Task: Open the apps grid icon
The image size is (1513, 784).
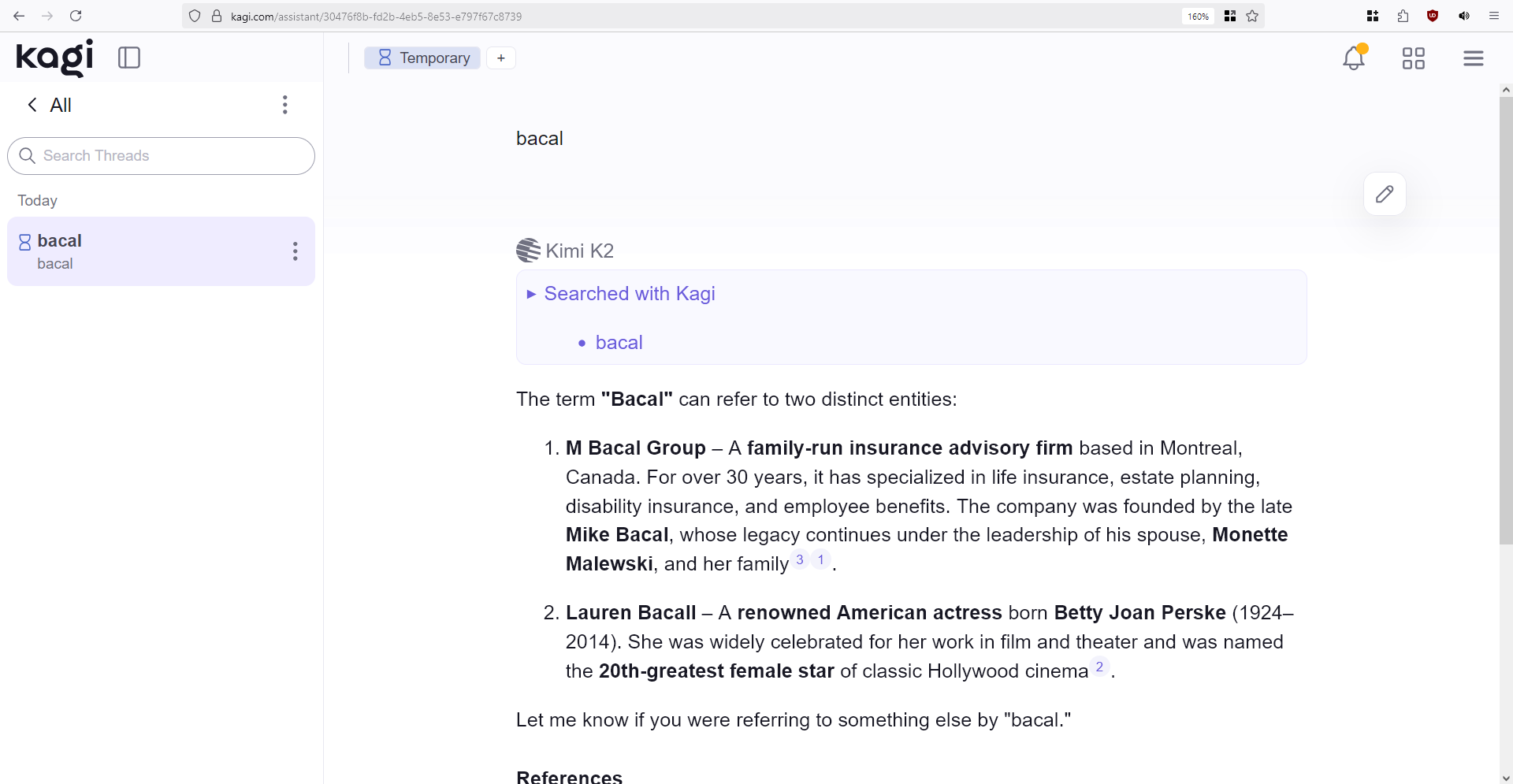Action: click(x=1413, y=58)
